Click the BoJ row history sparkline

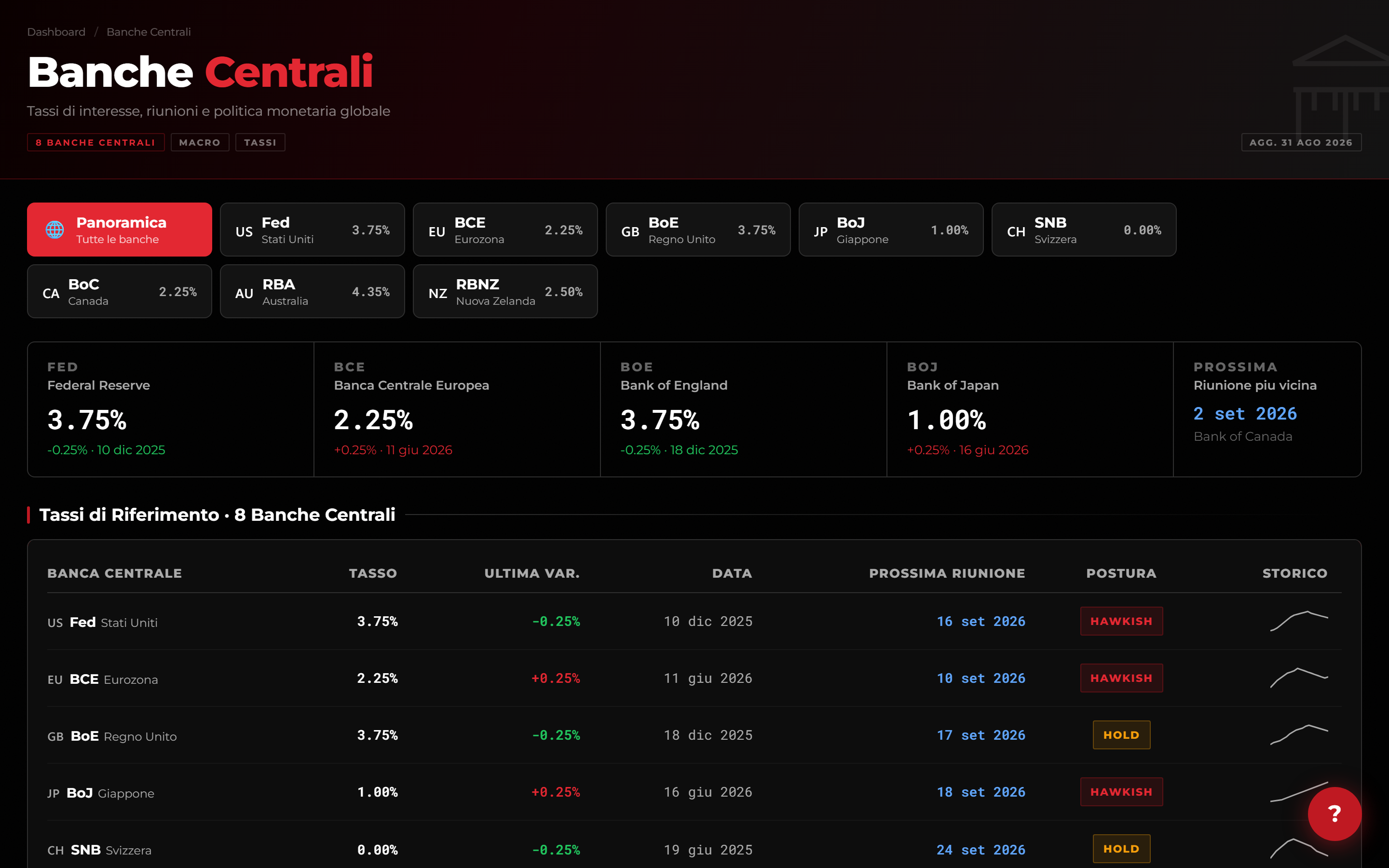(1299, 791)
